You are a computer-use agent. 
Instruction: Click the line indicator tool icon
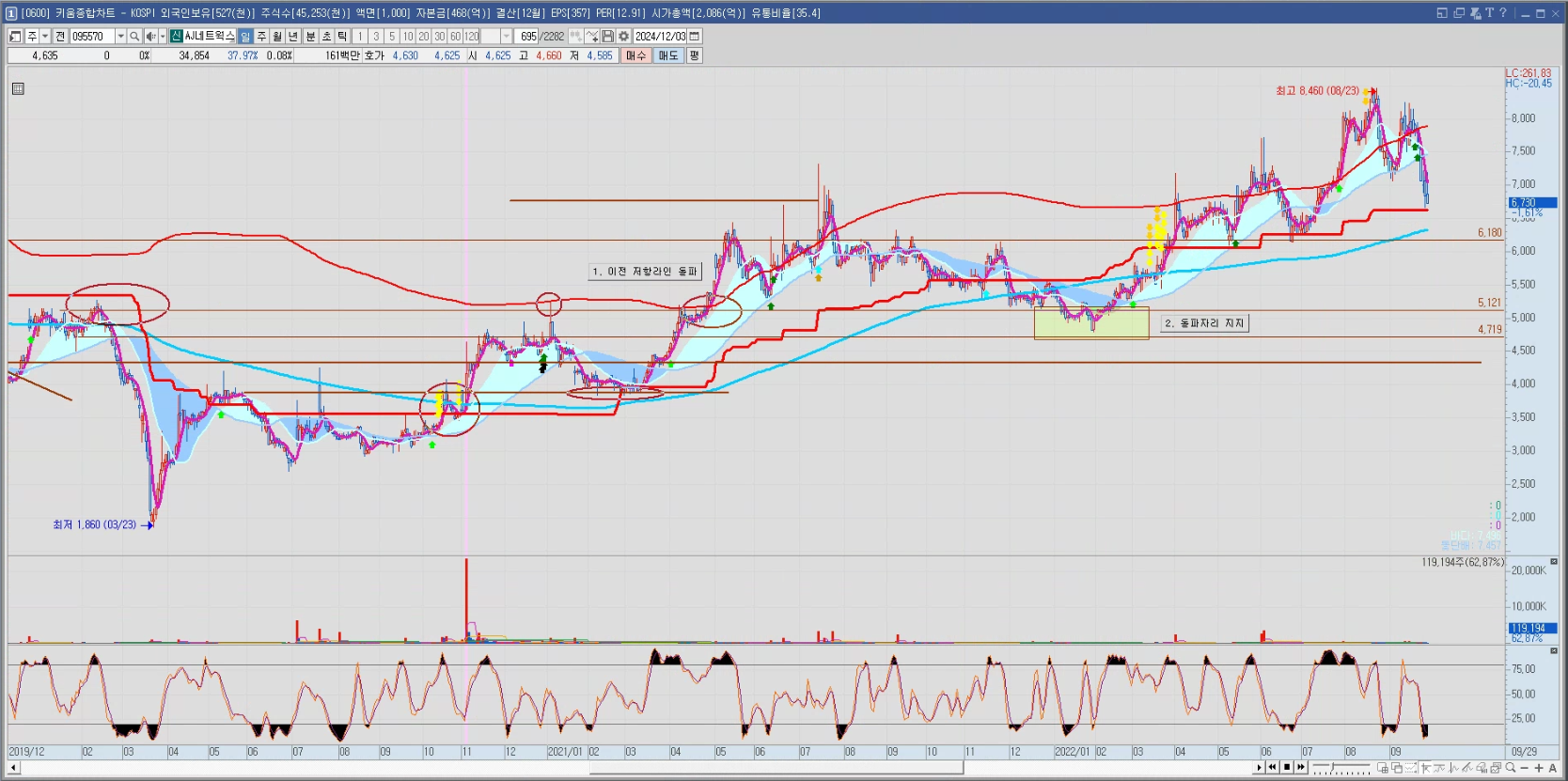(1439, 768)
